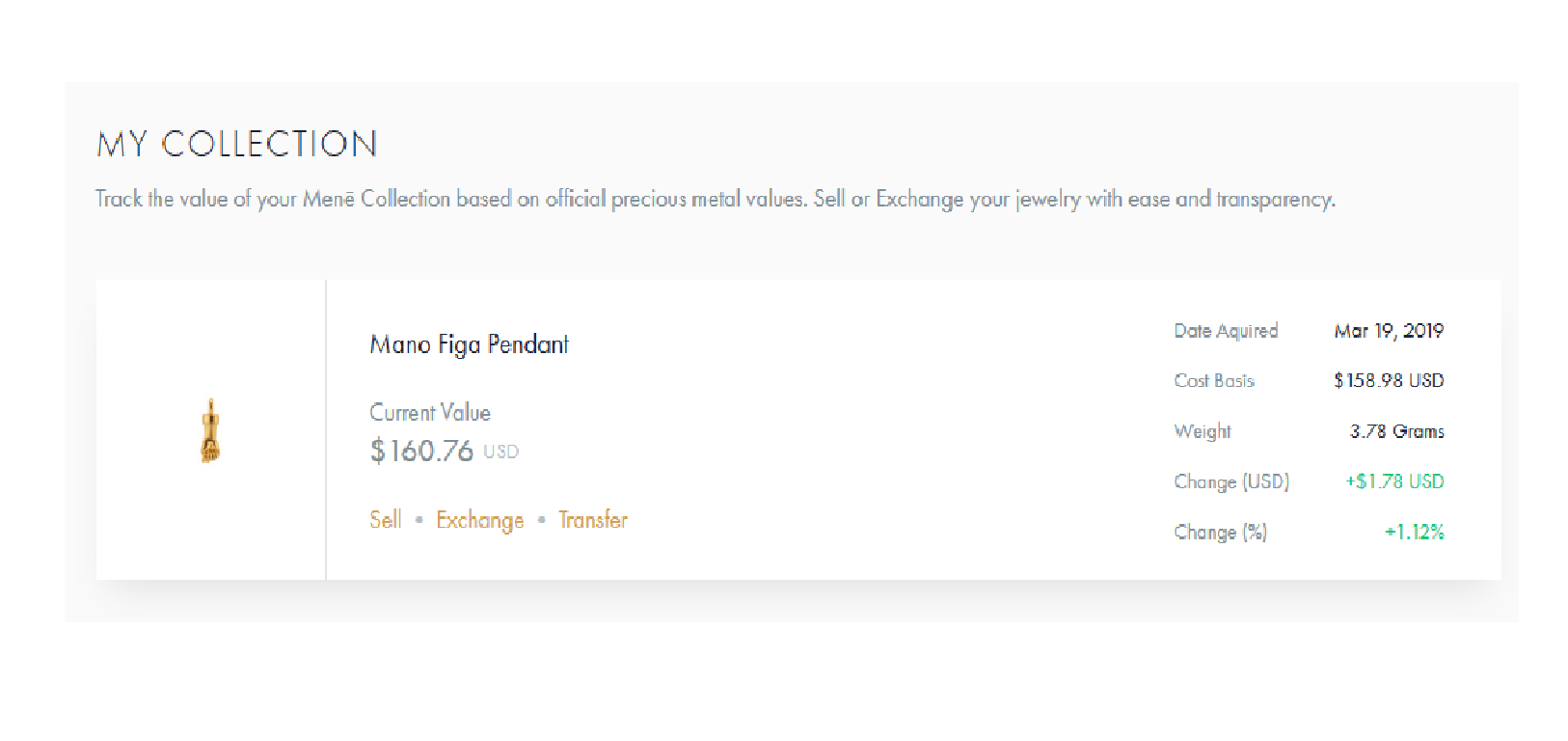Click the Mano Figa Pendant thumbnail image
This screenshot has height=741, width=1568.
[x=210, y=430]
